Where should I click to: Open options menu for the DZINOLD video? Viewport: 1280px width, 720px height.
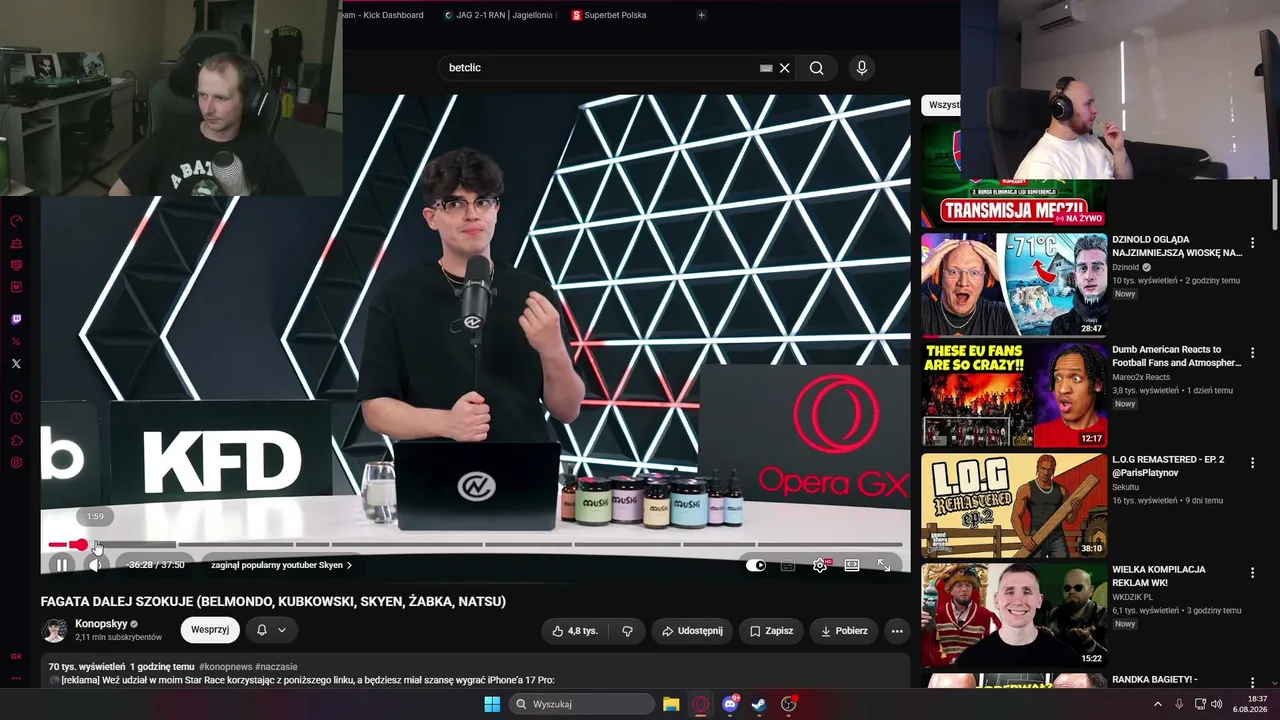click(1252, 243)
